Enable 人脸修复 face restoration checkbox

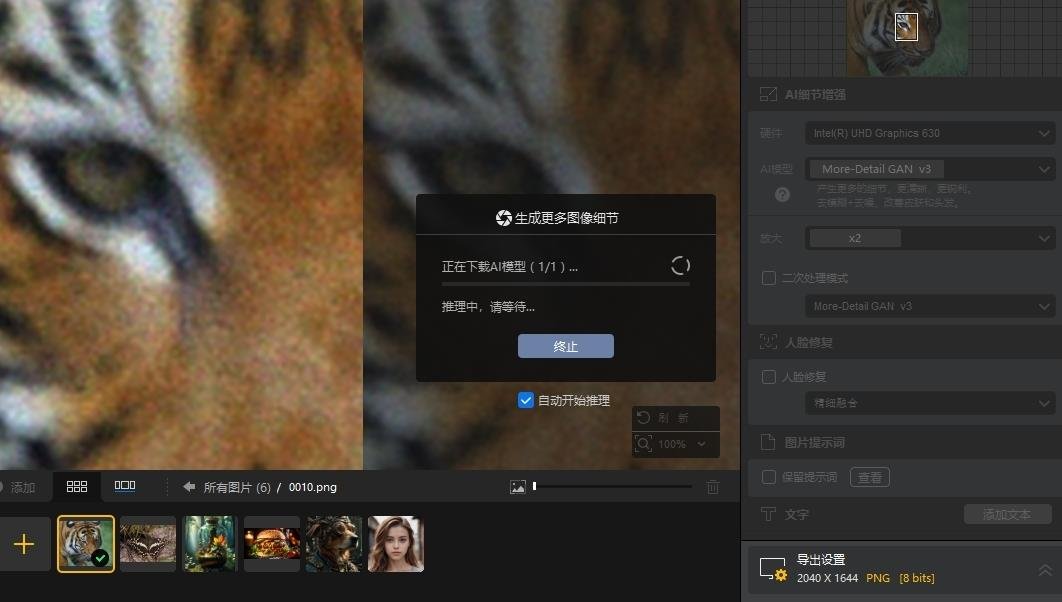click(769, 377)
